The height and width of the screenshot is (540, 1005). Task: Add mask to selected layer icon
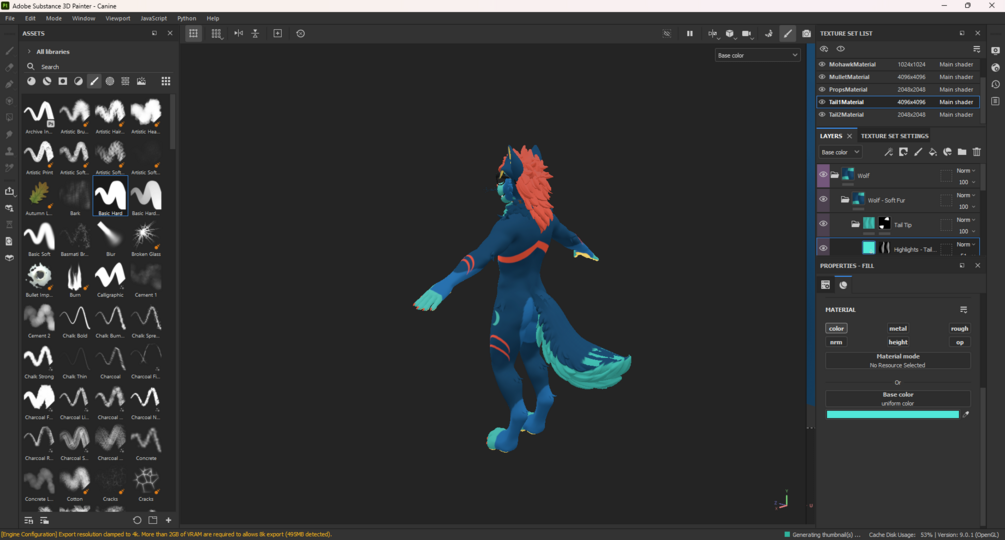[903, 152]
